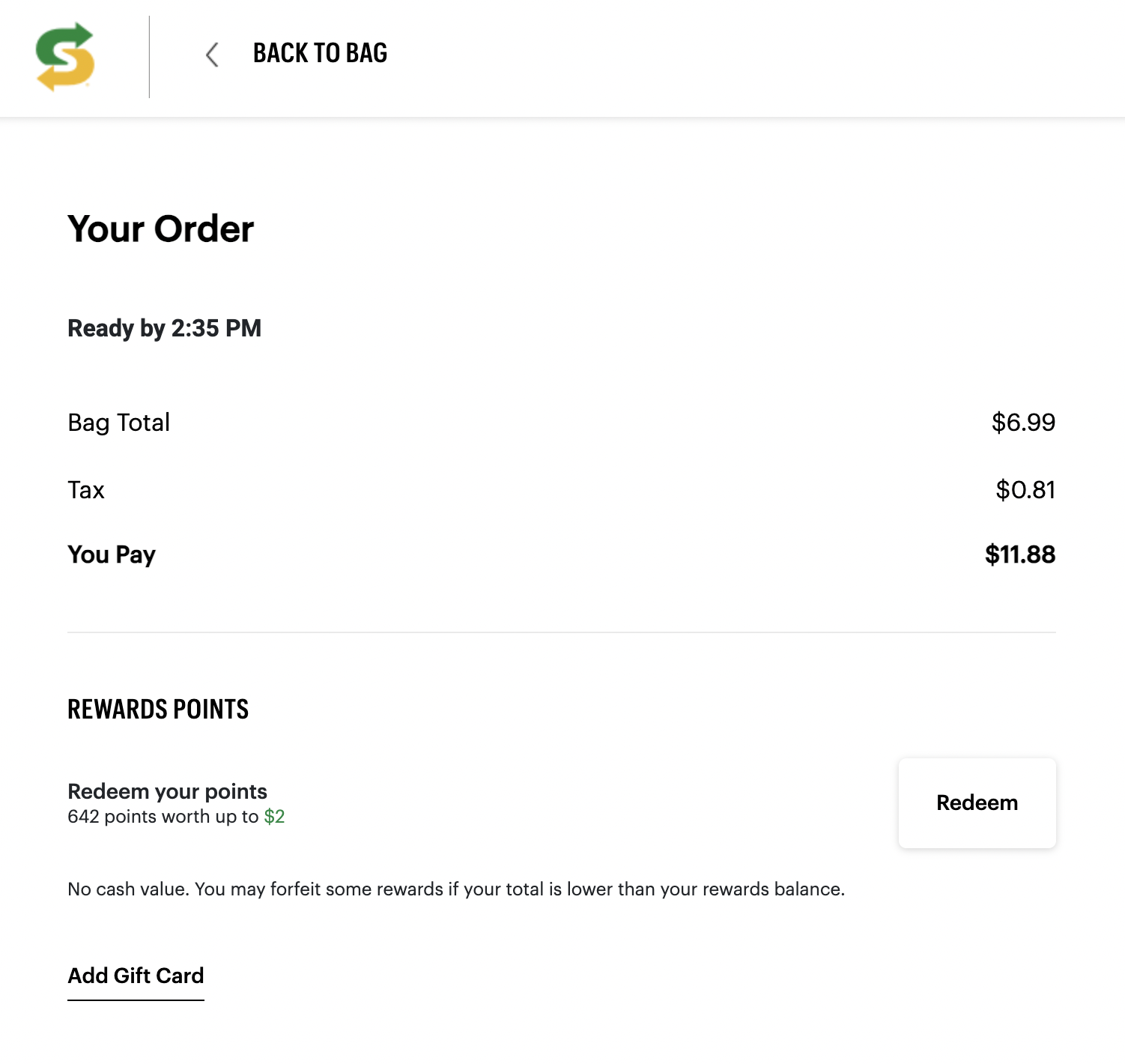
Task: Select the $6.99 bag total amount
Action: tap(1022, 423)
